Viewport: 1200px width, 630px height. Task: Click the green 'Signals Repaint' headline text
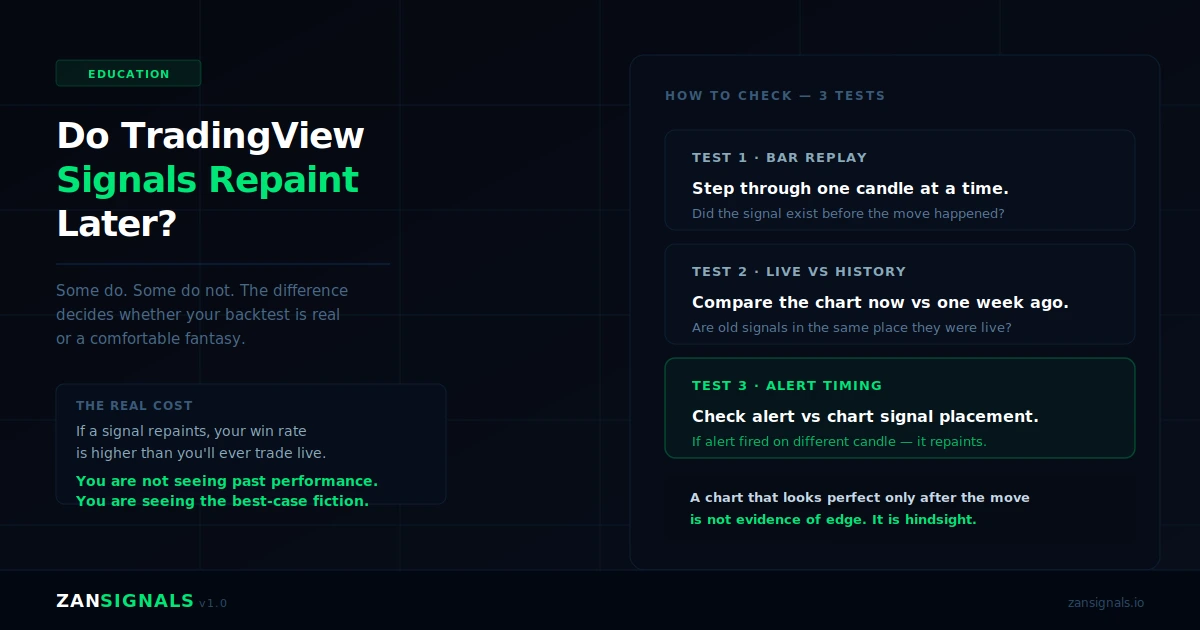pyautogui.click(x=208, y=180)
